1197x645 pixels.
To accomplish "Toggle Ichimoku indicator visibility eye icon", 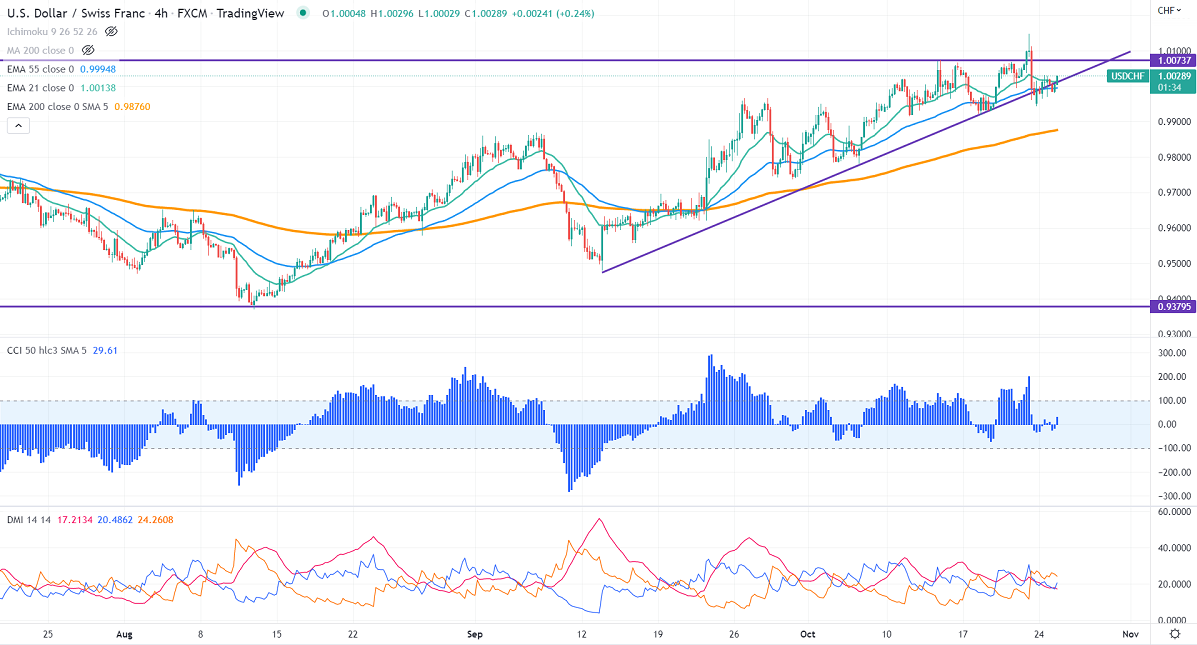I will (111, 31).
